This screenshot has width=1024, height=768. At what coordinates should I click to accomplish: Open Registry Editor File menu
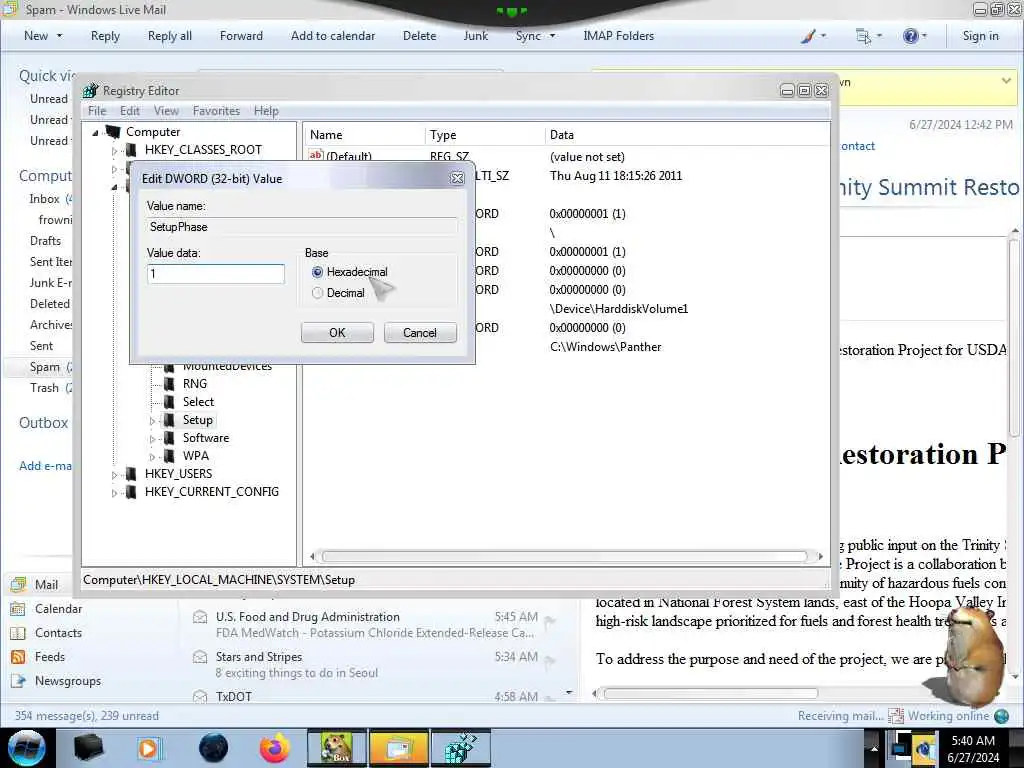97,111
